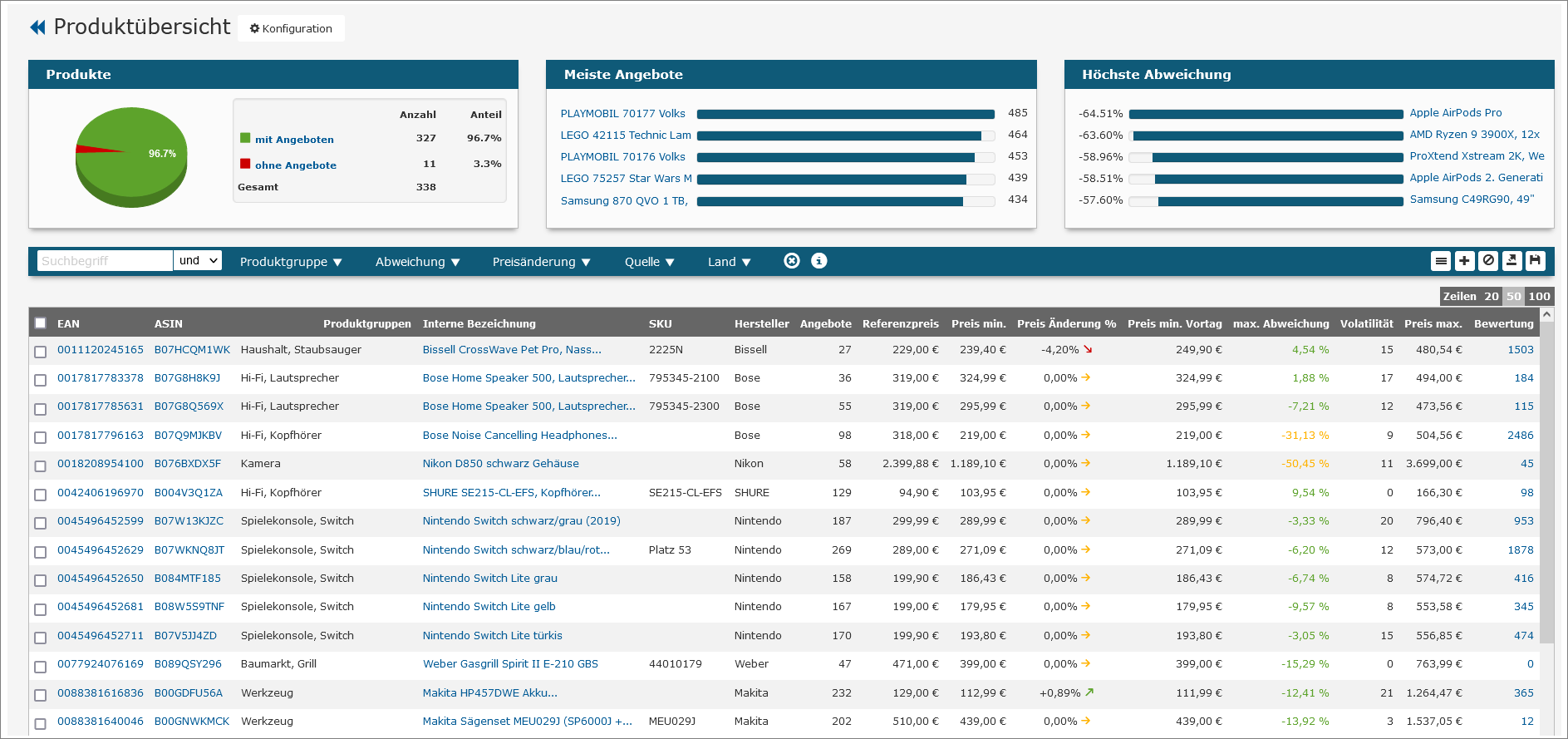Screen dimensions: 1568x739
Task: Select the Nikon D850 row checkbox
Action: (x=40, y=466)
